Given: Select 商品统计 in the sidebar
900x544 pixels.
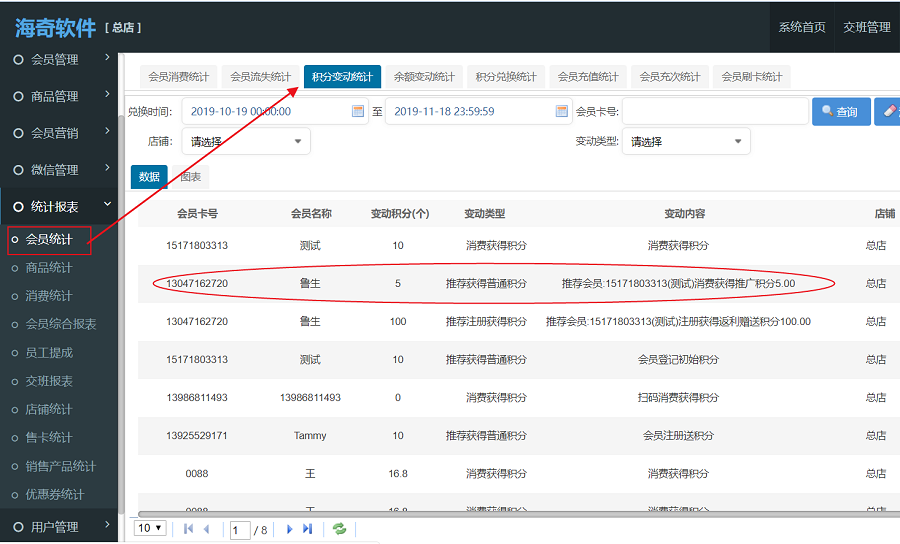Looking at the screenshot, I should (48, 268).
